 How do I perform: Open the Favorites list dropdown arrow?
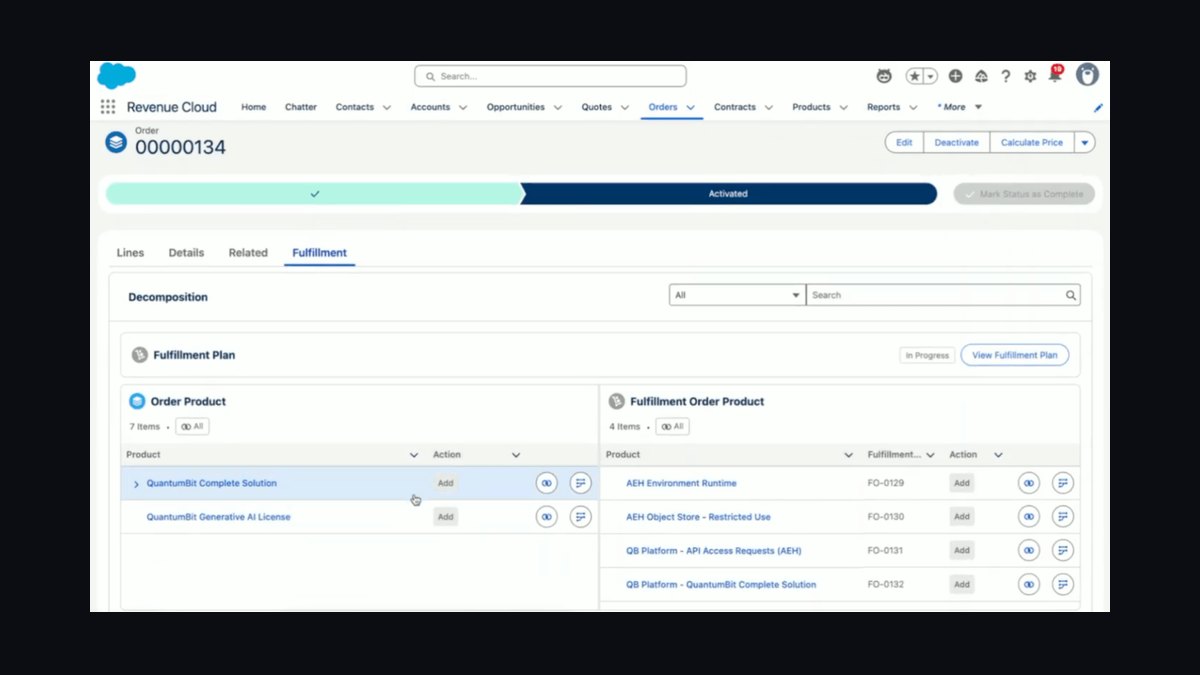931,76
